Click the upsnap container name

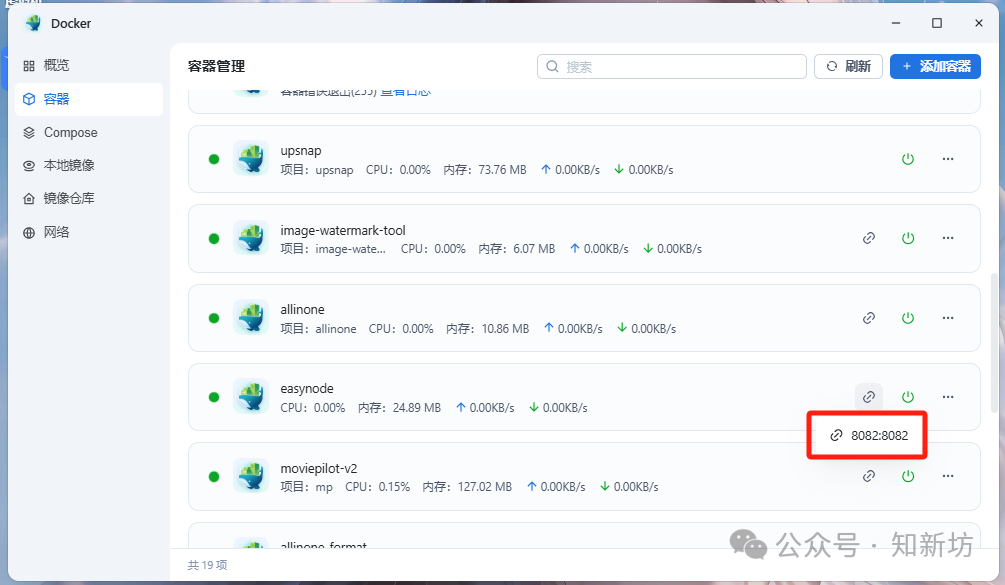301,151
